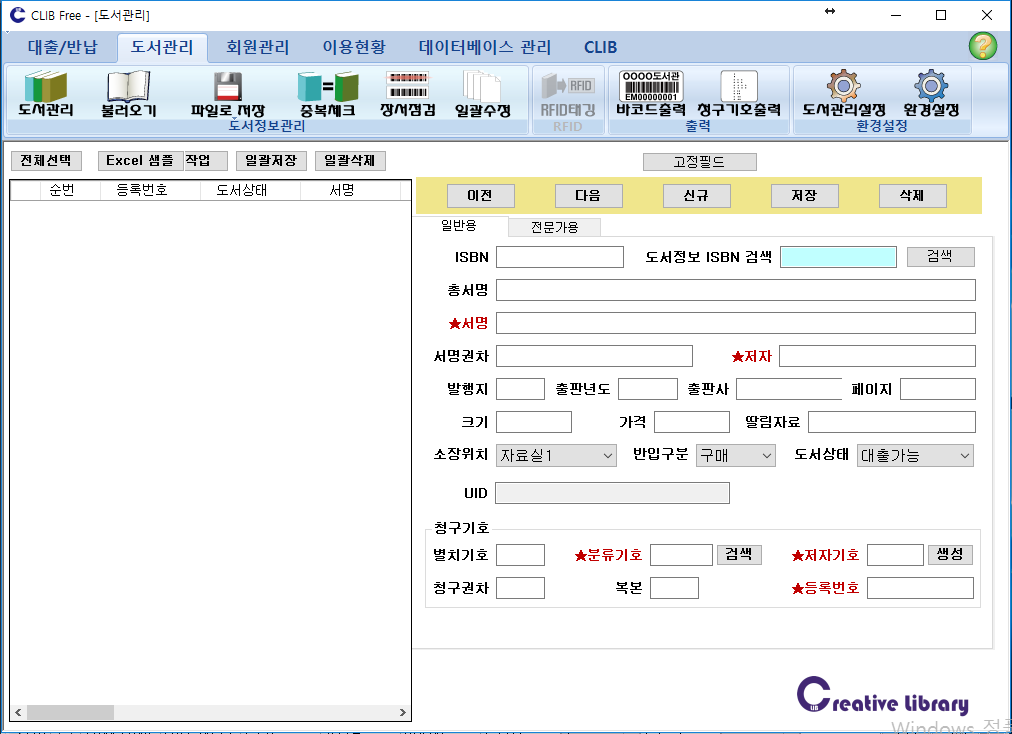Open the help question mark icon

coord(982,46)
